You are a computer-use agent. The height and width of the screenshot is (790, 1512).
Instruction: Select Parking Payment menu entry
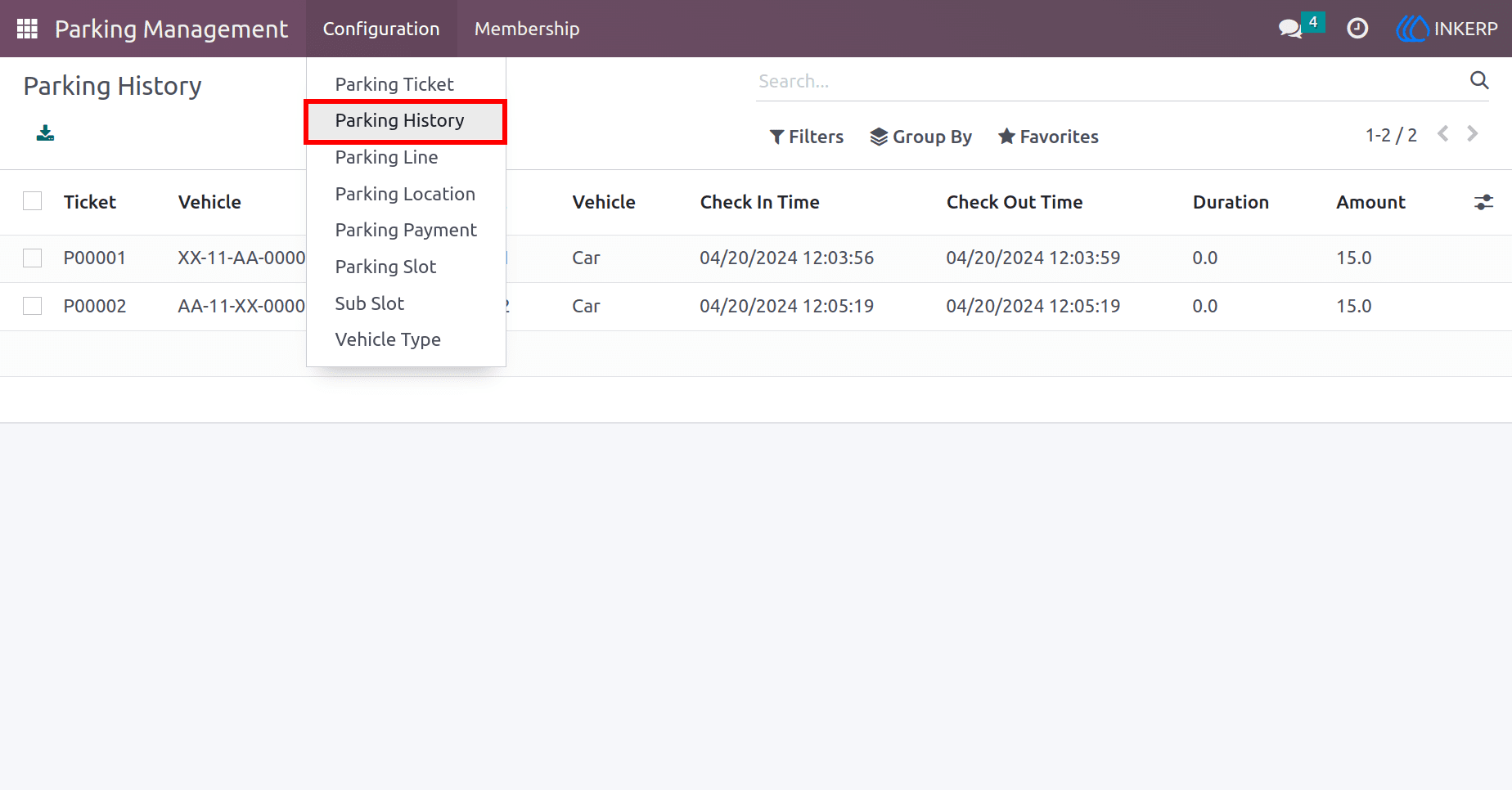pos(406,230)
